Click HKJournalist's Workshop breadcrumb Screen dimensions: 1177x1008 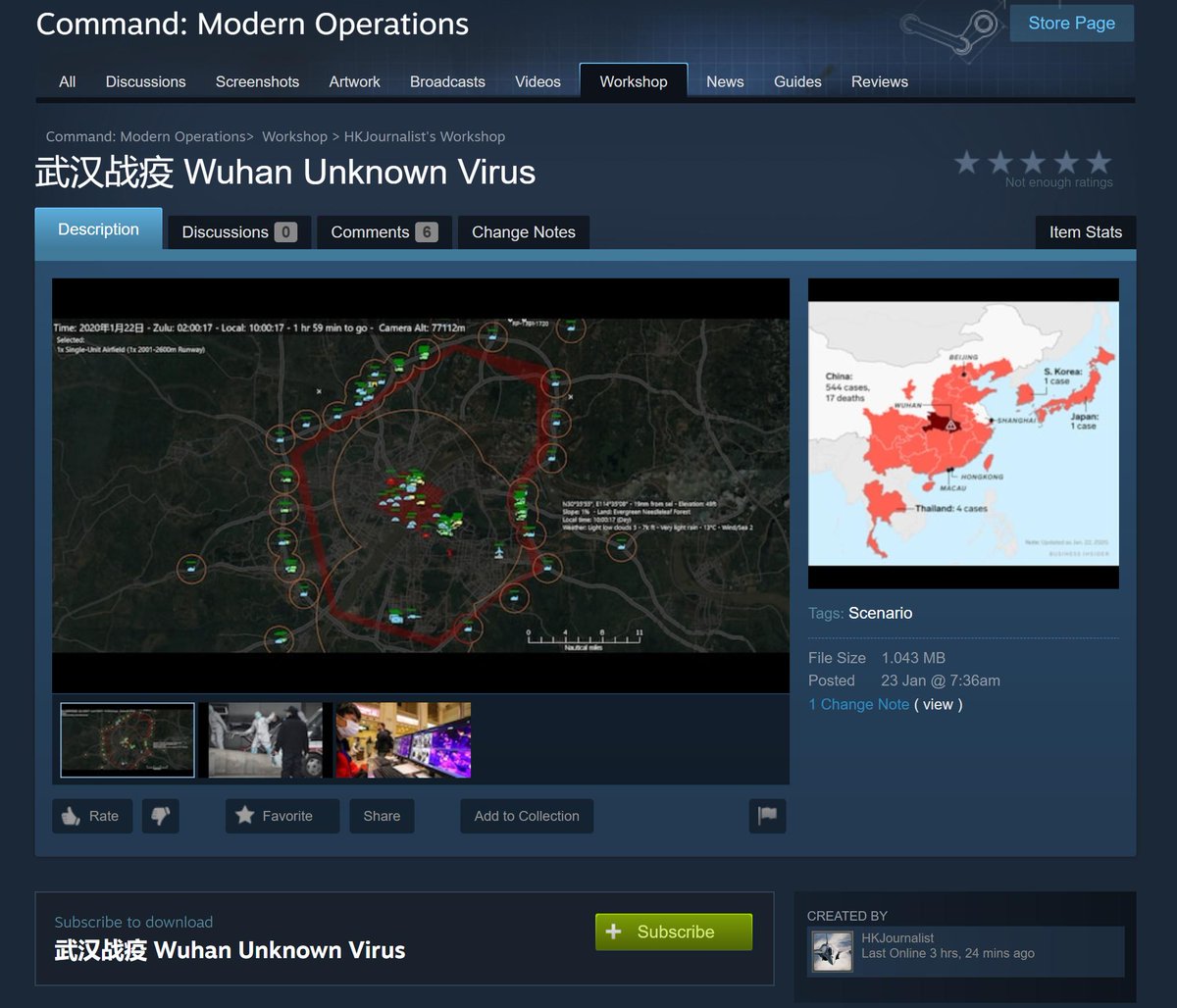(x=425, y=136)
